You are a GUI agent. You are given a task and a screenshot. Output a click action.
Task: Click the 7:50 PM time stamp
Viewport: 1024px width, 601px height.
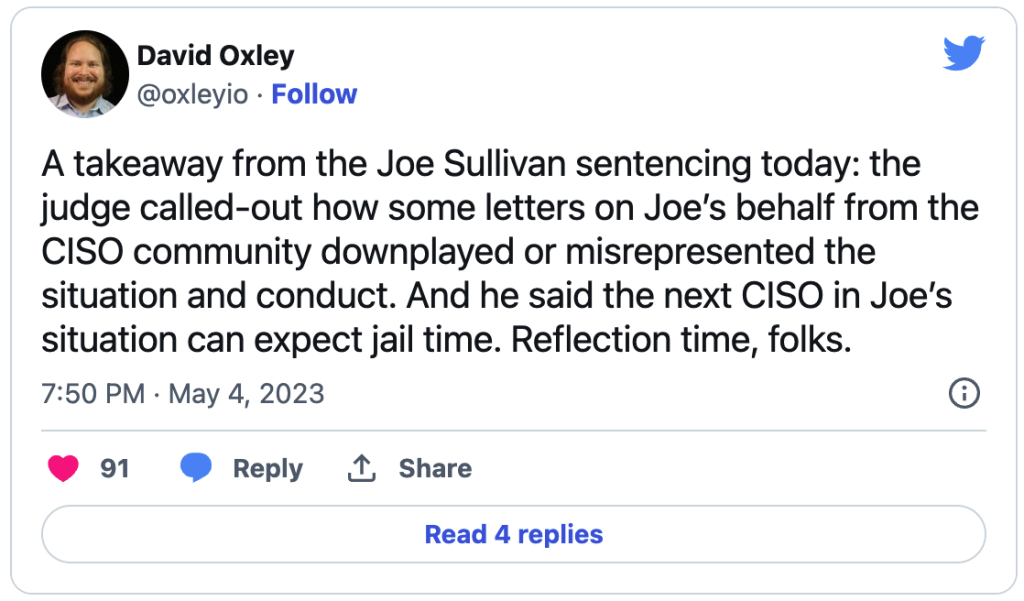click(93, 393)
